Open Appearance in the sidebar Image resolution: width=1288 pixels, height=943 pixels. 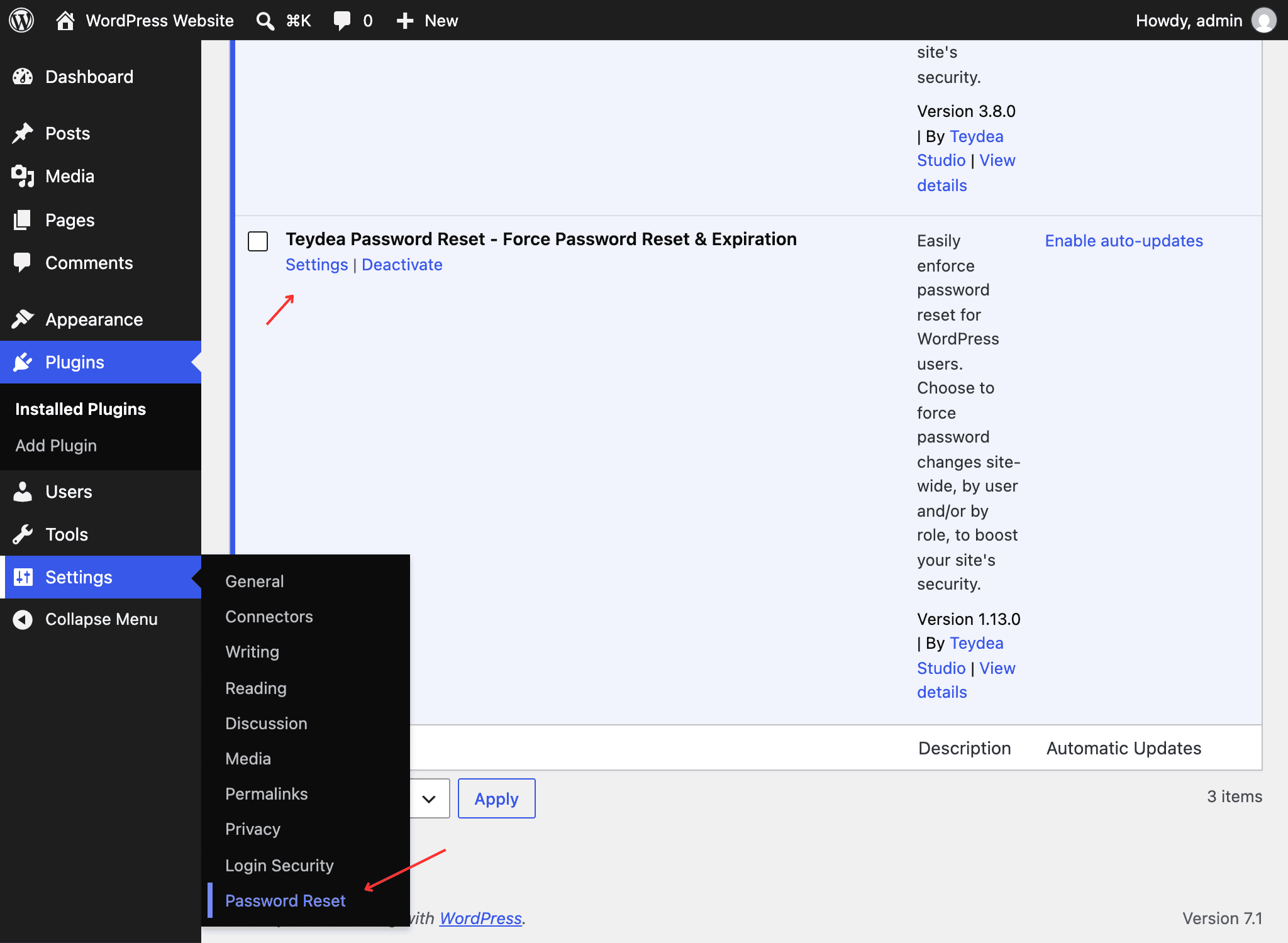pos(101,319)
